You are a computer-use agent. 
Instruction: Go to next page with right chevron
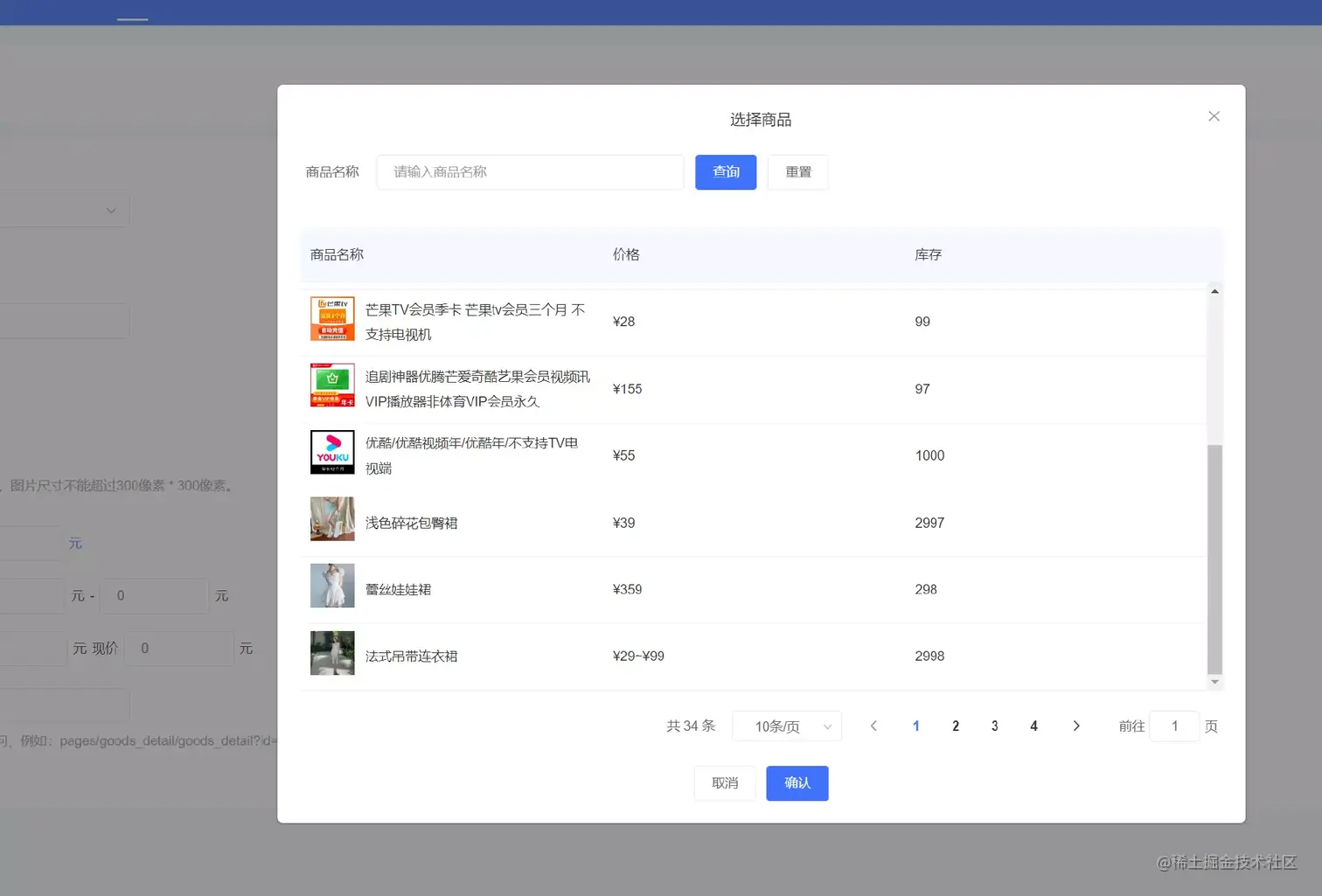click(x=1076, y=726)
